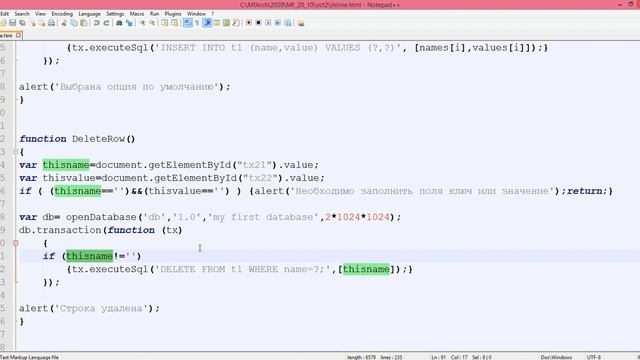This screenshot has height=360, width=640.
Task: Show the Document Map panel icon
Action: (x=226, y=23)
